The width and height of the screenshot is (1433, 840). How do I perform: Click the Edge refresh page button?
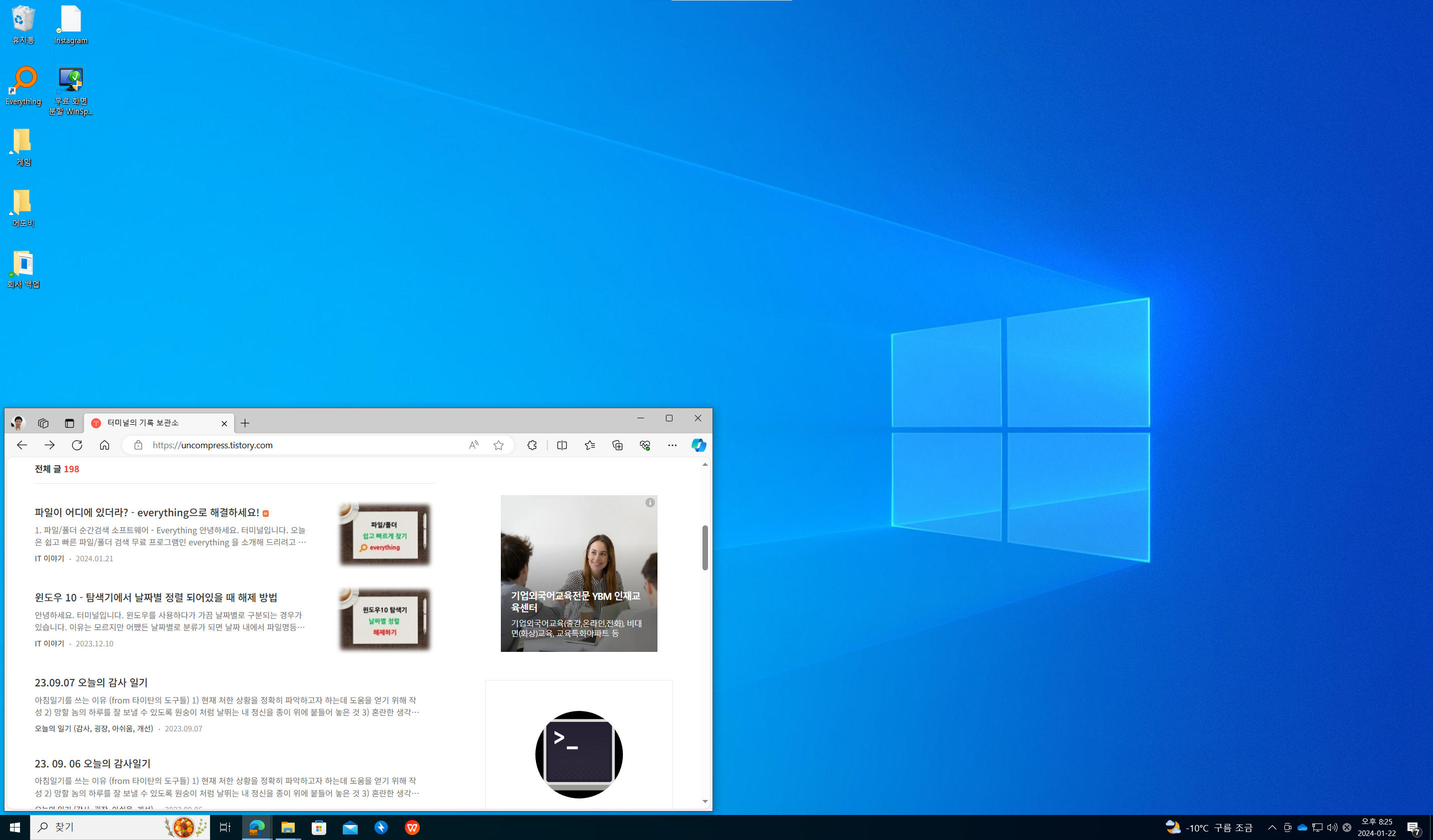(x=77, y=445)
